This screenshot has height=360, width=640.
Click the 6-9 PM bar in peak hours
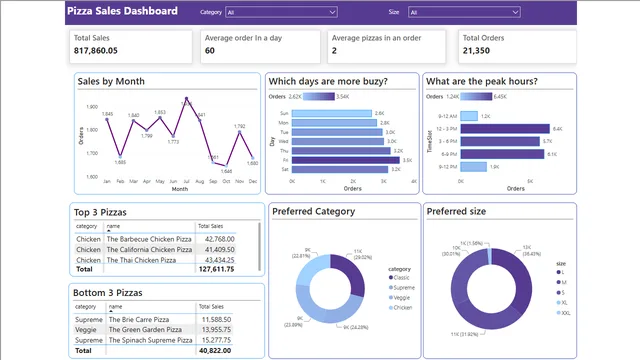[x=502, y=154]
